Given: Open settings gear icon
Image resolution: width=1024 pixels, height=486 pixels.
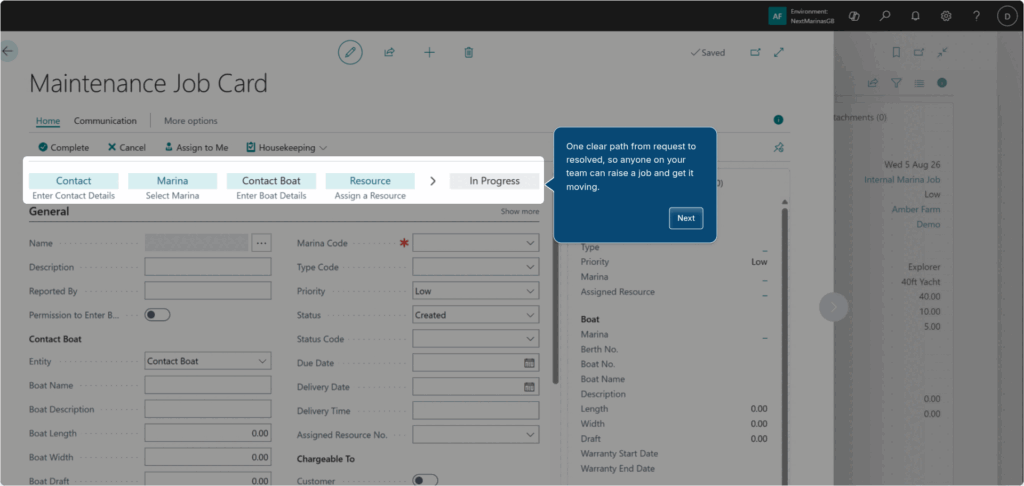Looking at the screenshot, I should (x=946, y=16).
